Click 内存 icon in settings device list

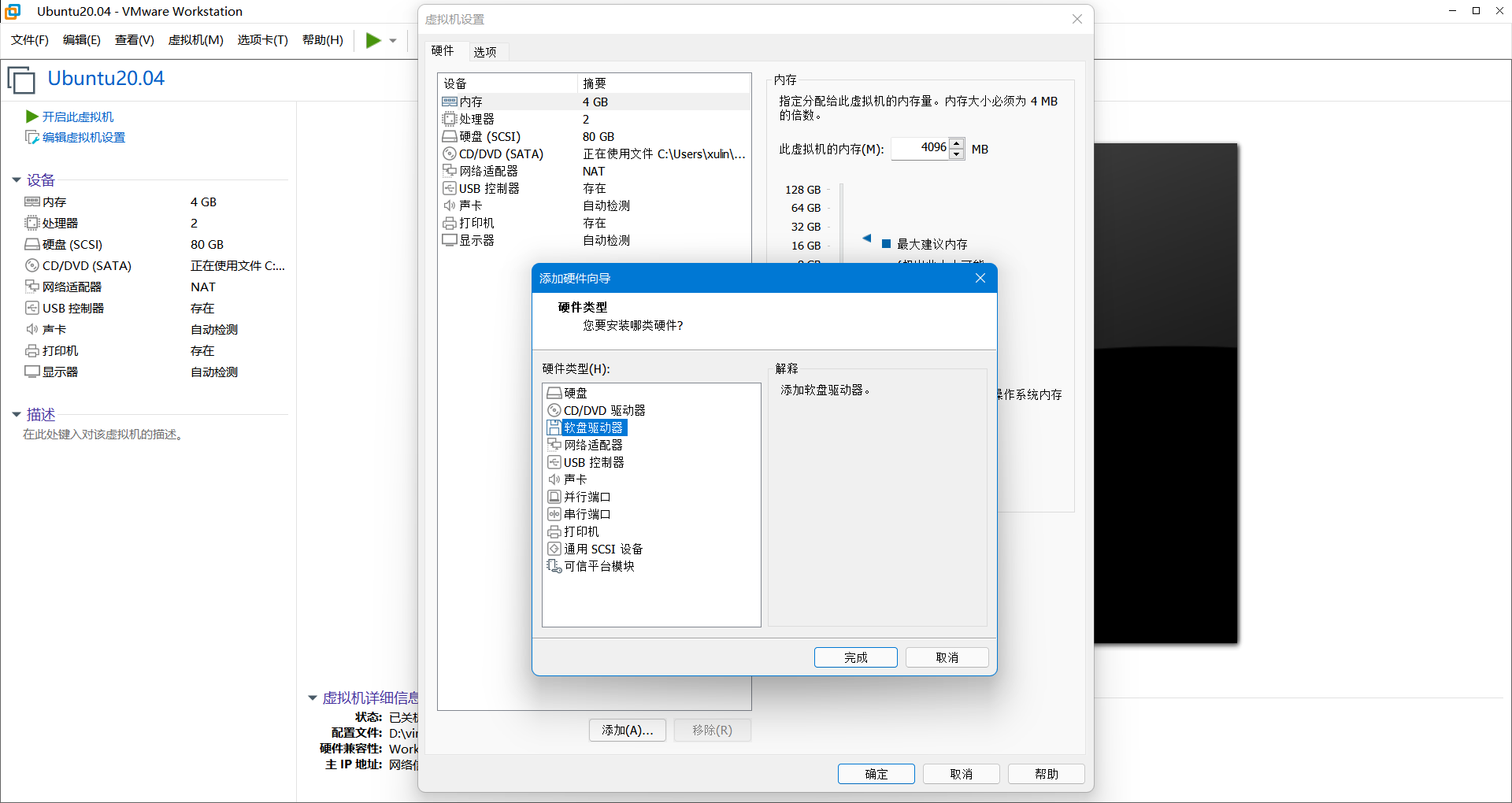[x=450, y=102]
